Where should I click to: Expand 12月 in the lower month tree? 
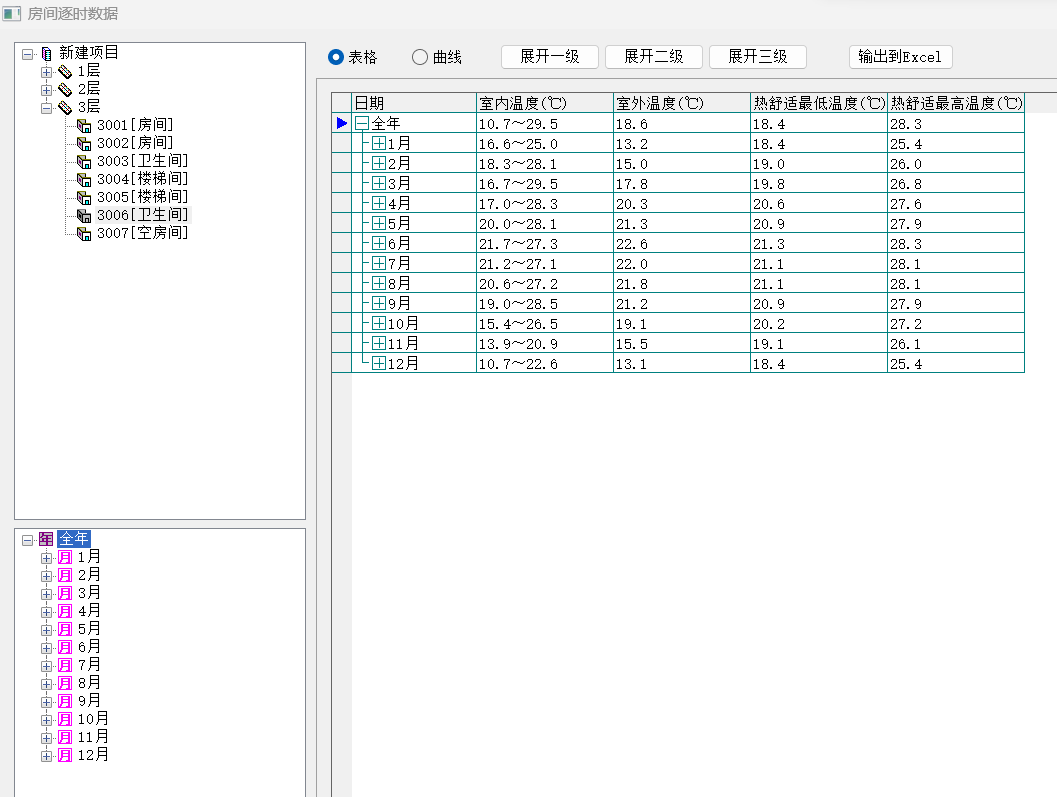coord(46,756)
